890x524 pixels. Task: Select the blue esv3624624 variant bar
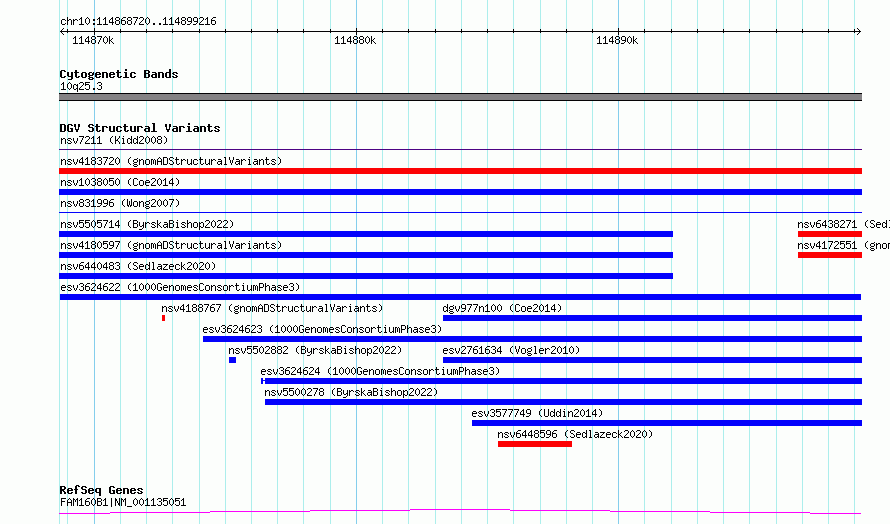click(x=561, y=381)
